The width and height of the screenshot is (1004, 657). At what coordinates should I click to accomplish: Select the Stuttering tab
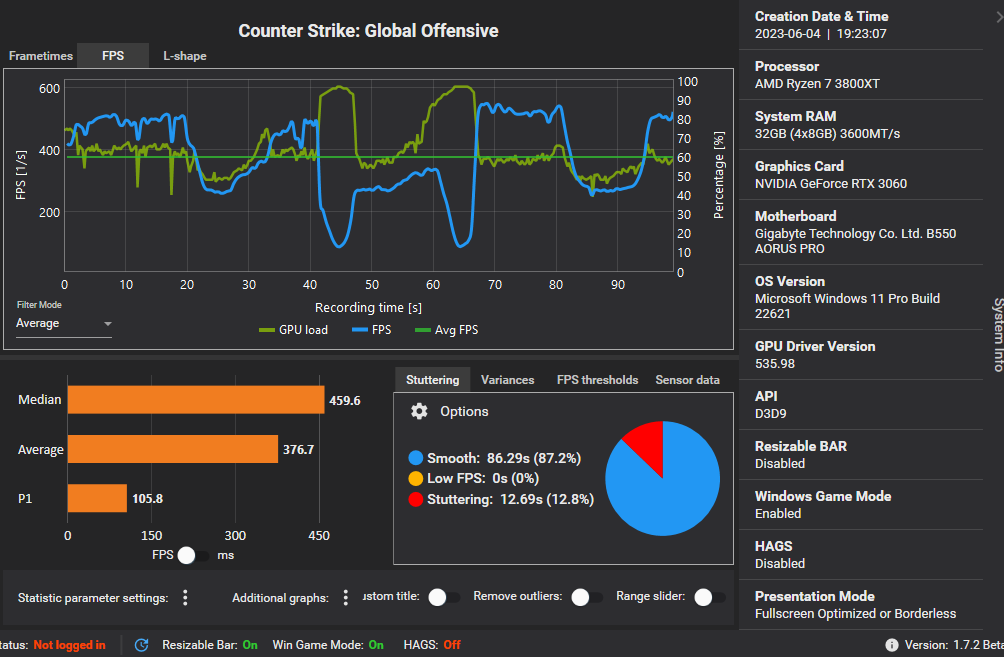pyautogui.click(x=432, y=380)
